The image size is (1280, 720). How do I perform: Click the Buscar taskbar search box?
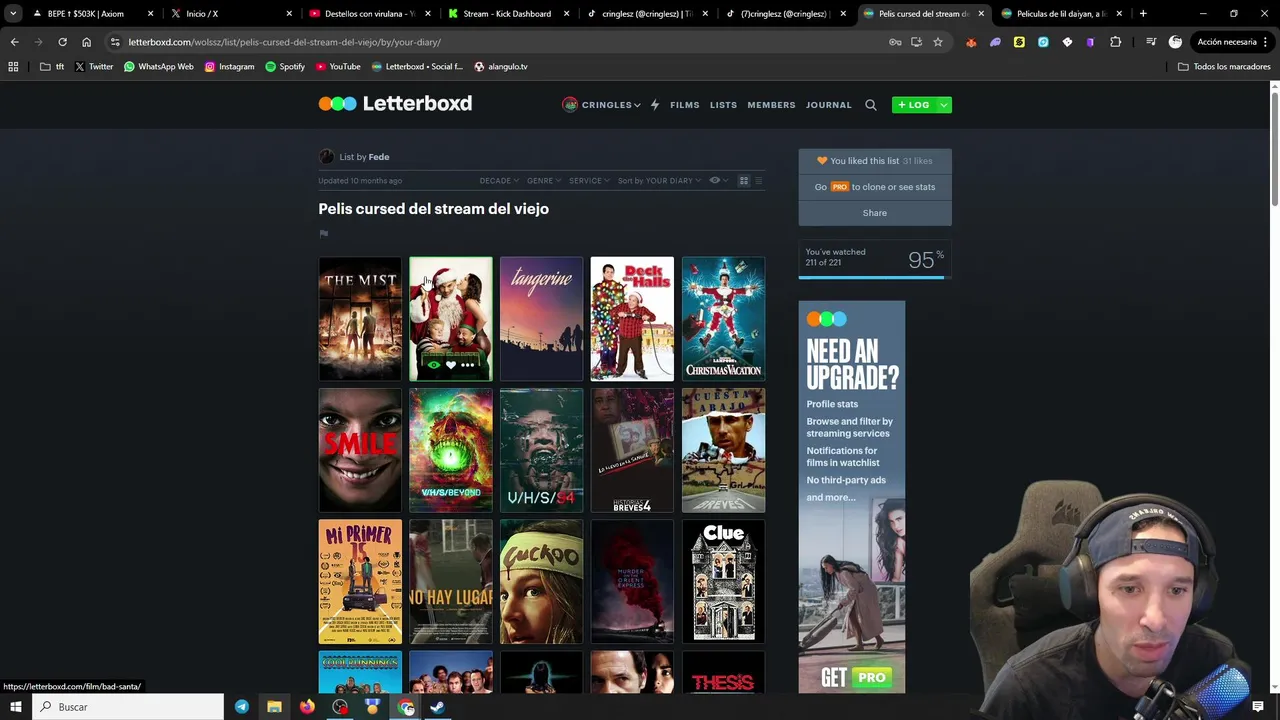tap(128, 707)
